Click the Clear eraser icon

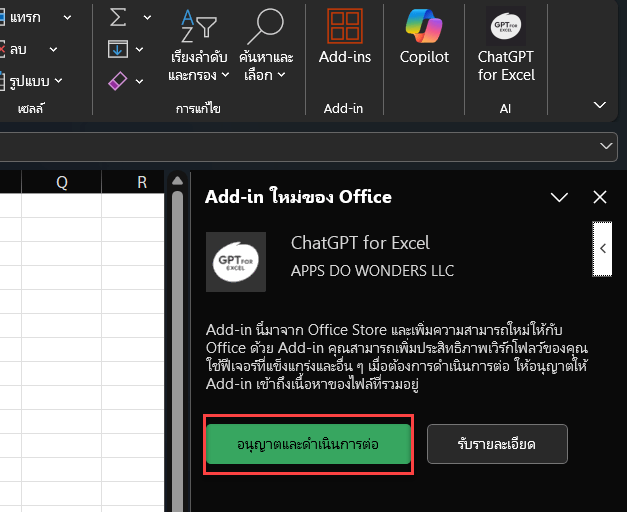pos(118,81)
